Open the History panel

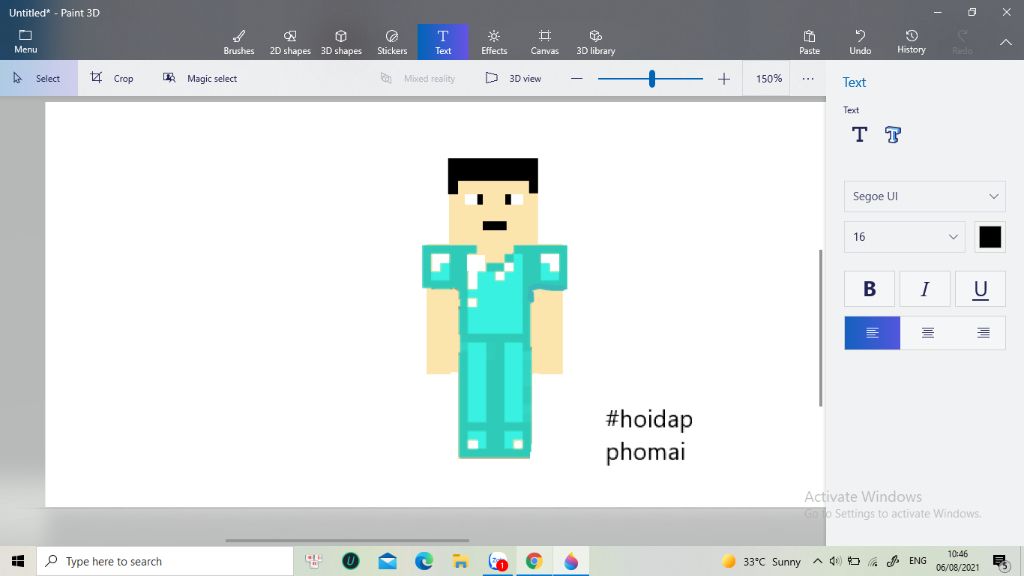(911, 42)
